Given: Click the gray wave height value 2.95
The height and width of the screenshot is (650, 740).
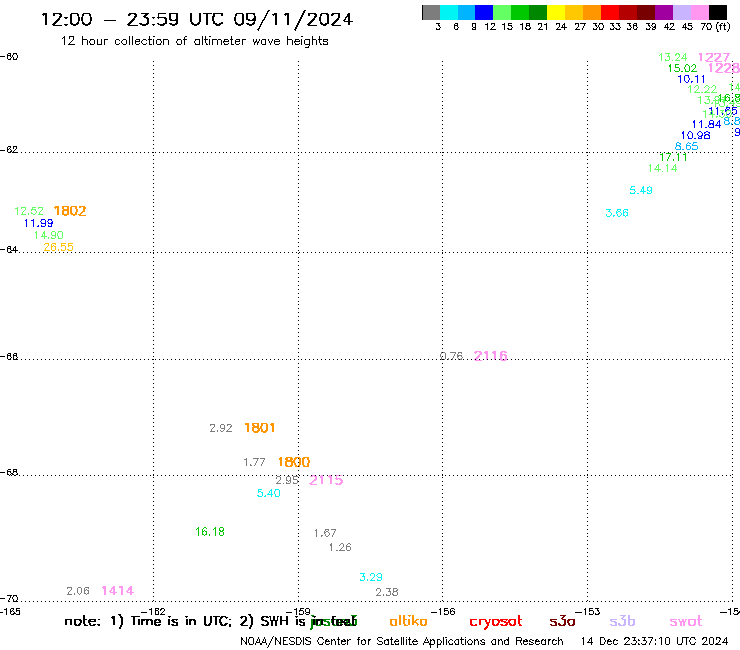Looking at the screenshot, I should [287, 481].
